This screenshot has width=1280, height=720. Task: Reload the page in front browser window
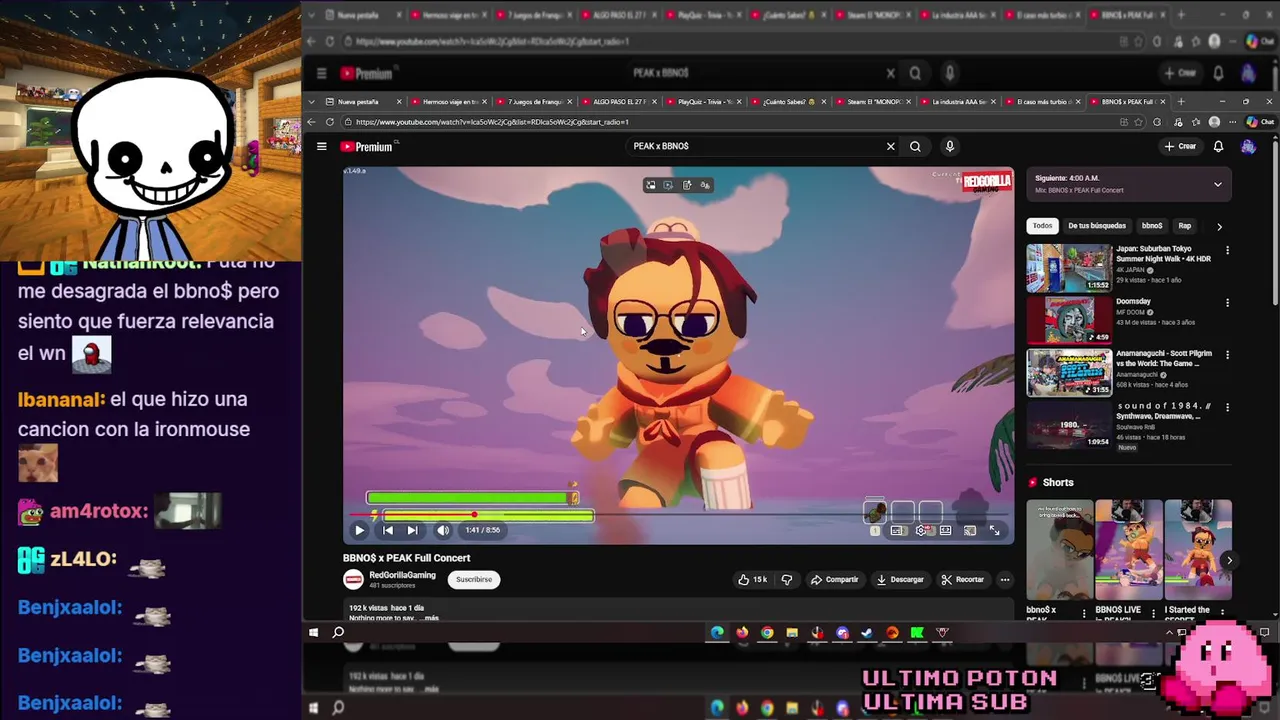[x=330, y=122]
